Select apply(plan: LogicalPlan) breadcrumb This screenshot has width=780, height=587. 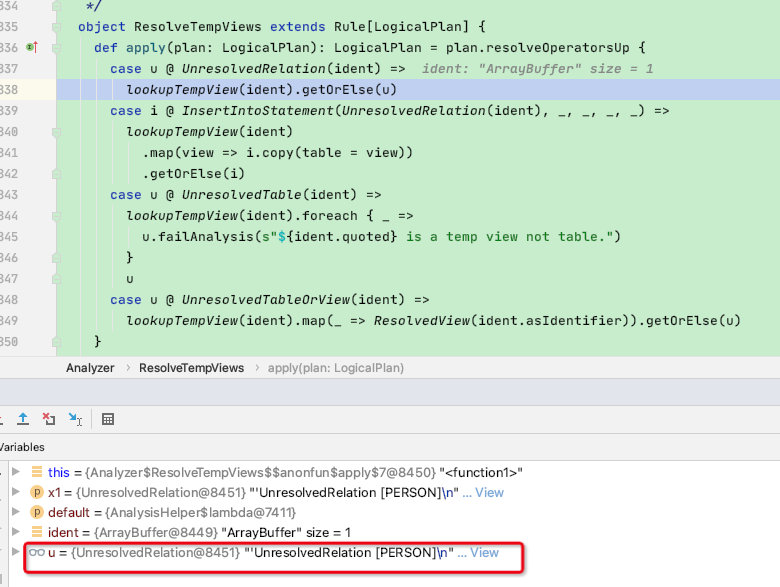[336, 368]
